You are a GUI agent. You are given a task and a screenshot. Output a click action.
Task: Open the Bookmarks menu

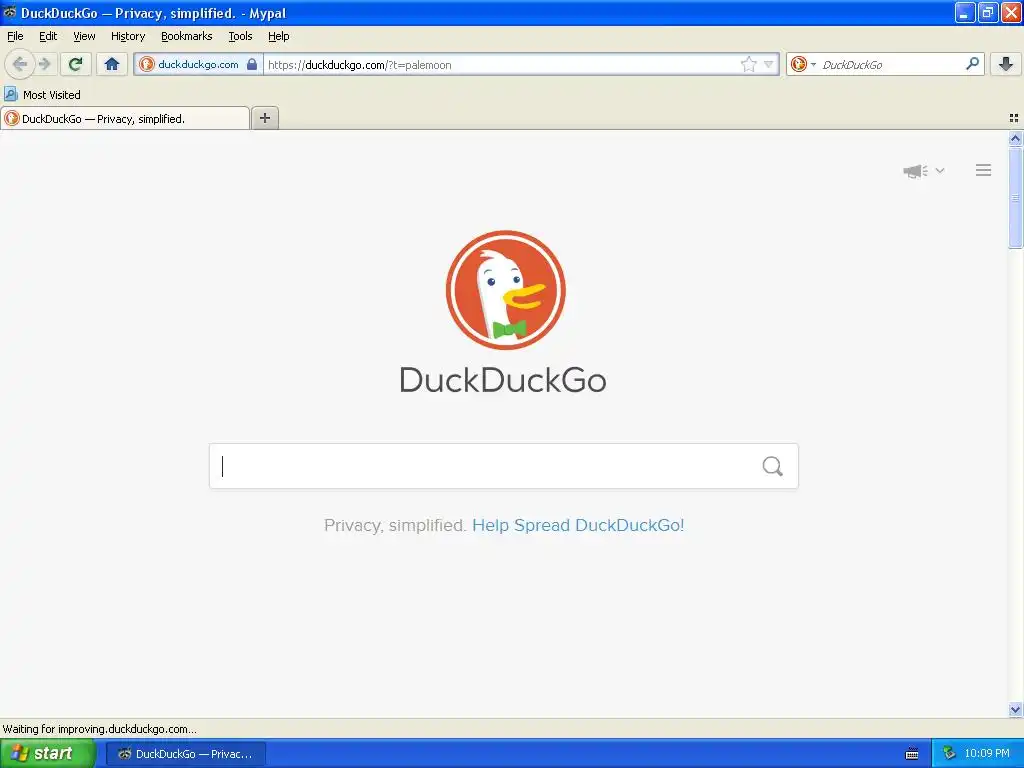pos(187,36)
